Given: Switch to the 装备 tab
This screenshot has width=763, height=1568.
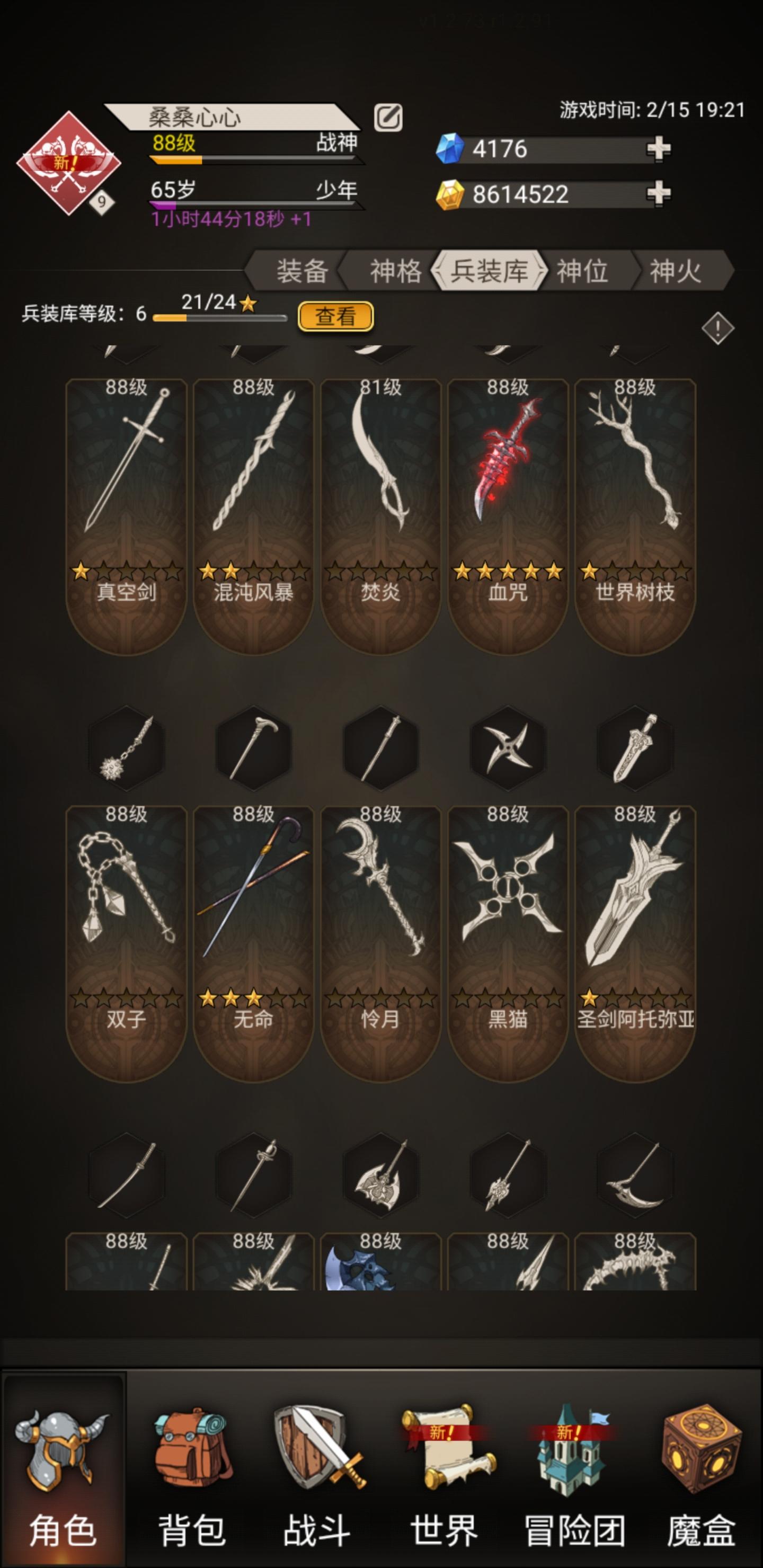Looking at the screenshot, I should (302, 271).
